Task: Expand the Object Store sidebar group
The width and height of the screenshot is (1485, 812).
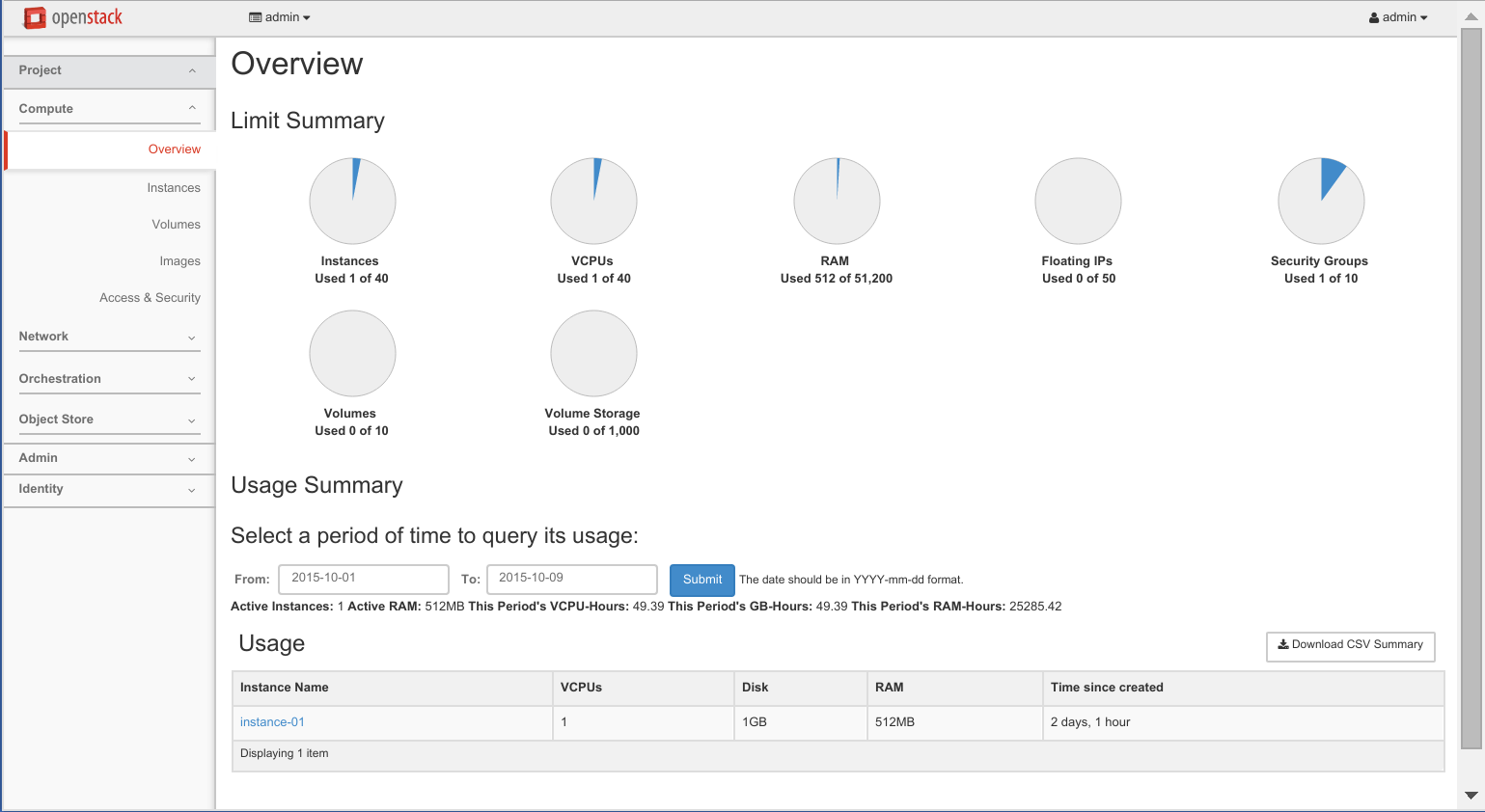Action: 108,420
